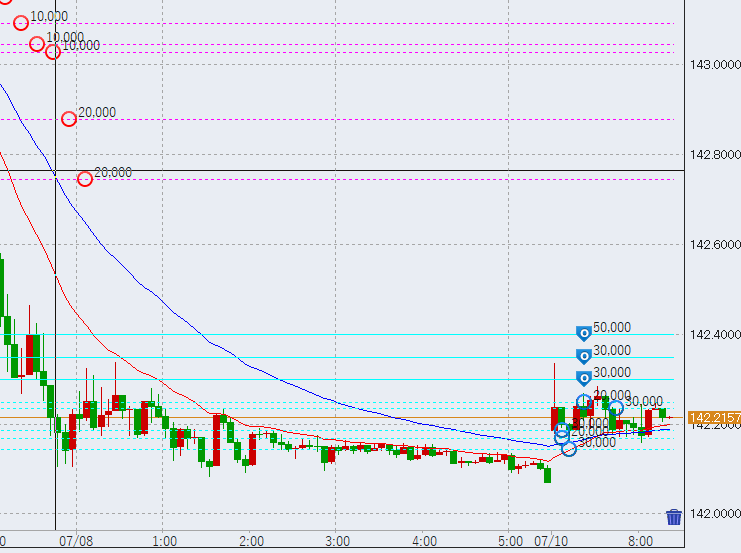The width and height of the screenshot is (741, 553).
Task: Click the orange current price label 142.2157
Action: pyautogui.click(x=714, y=417)
